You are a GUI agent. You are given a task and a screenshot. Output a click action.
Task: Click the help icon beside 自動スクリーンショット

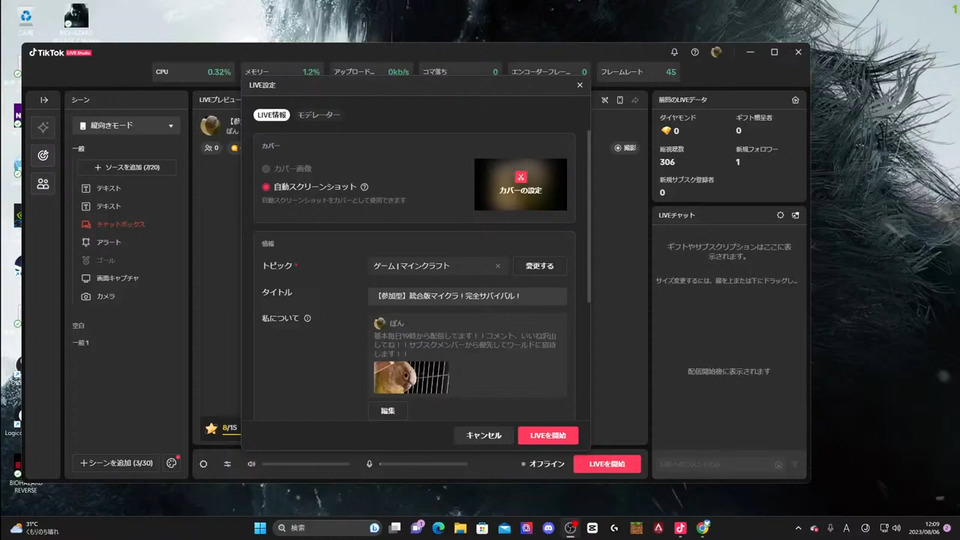click(x=364, y=187)
